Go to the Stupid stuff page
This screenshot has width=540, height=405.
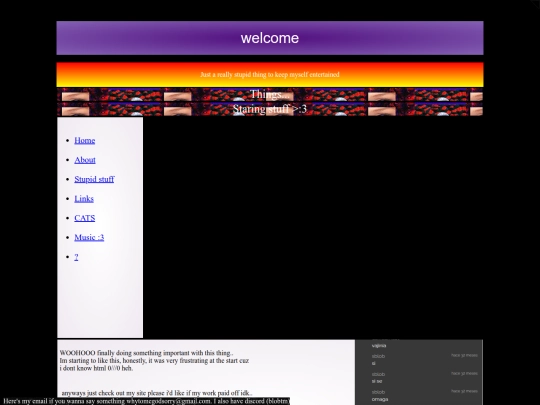click(94, 179)
